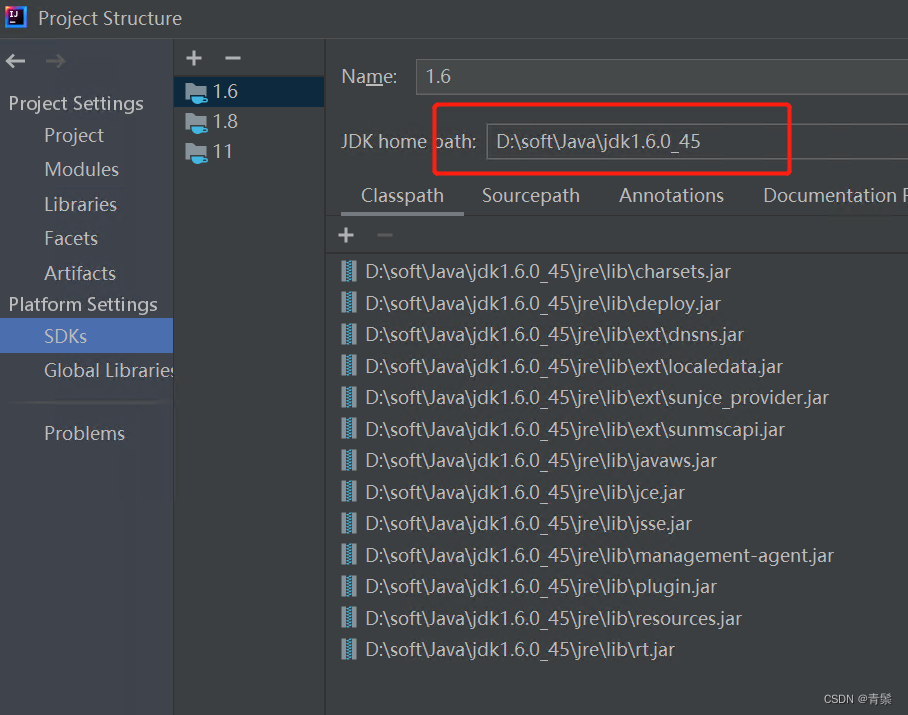The width and height of the screenshot is (908, 715).
Task: Select the ext\dnsns.jar classpath entry
Action: pos(554,335)
